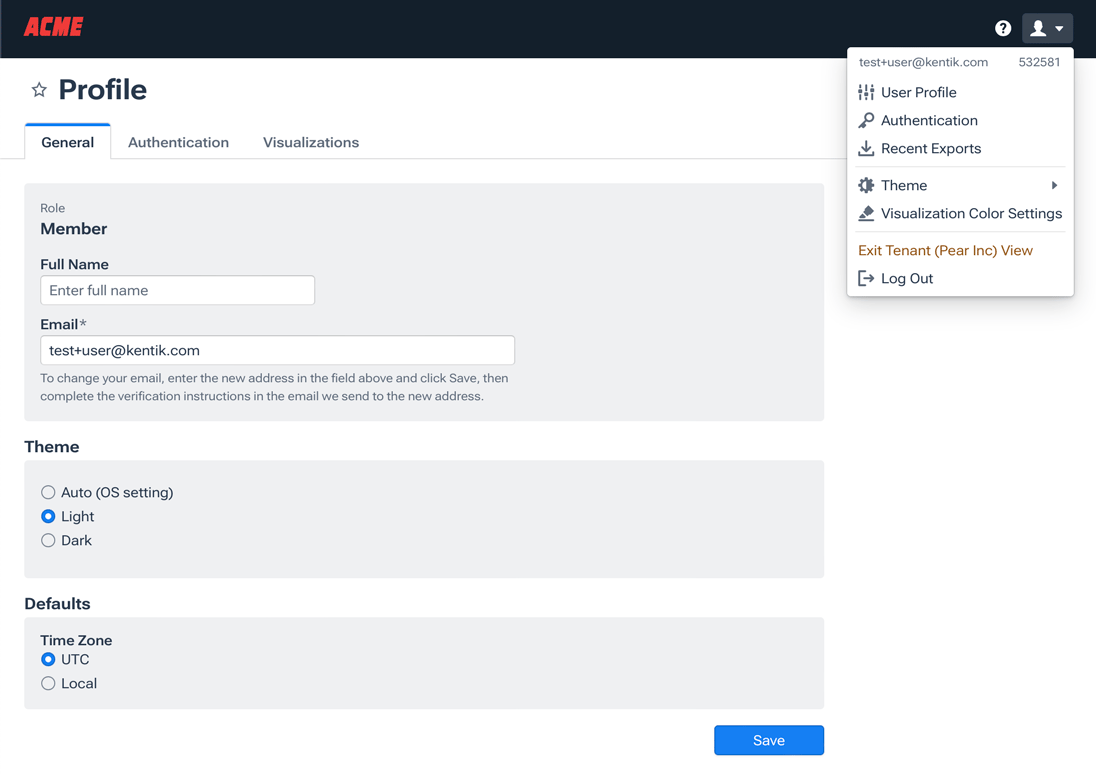Click the Authentication key icon in the menu
This screenshot has width=1096, height=776.
click(x=864, y=120)
